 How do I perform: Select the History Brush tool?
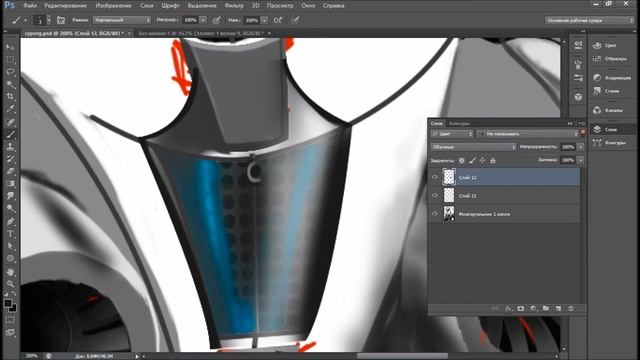pos(10,159)
